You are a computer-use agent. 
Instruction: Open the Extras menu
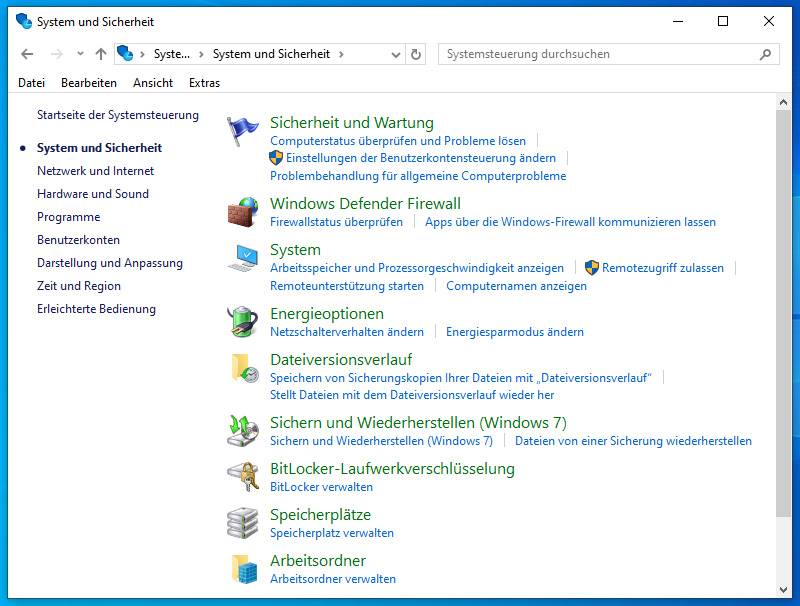(x=204, y=83)
